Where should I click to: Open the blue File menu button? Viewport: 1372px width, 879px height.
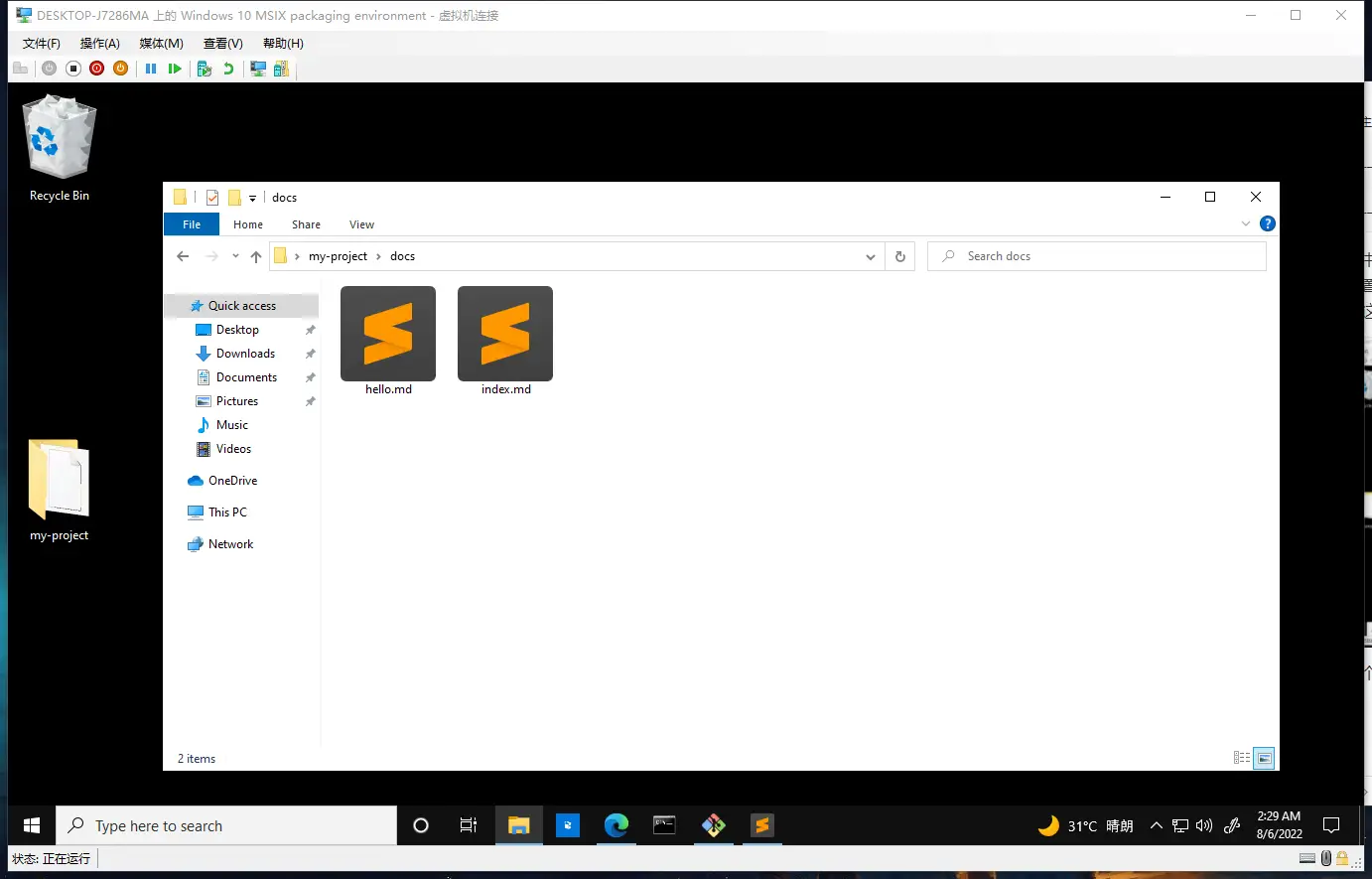192,224
